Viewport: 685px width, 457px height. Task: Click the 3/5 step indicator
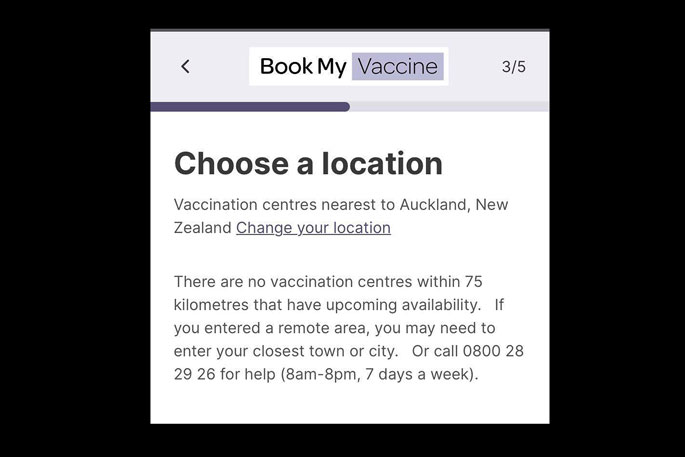[x=514, y=67]
